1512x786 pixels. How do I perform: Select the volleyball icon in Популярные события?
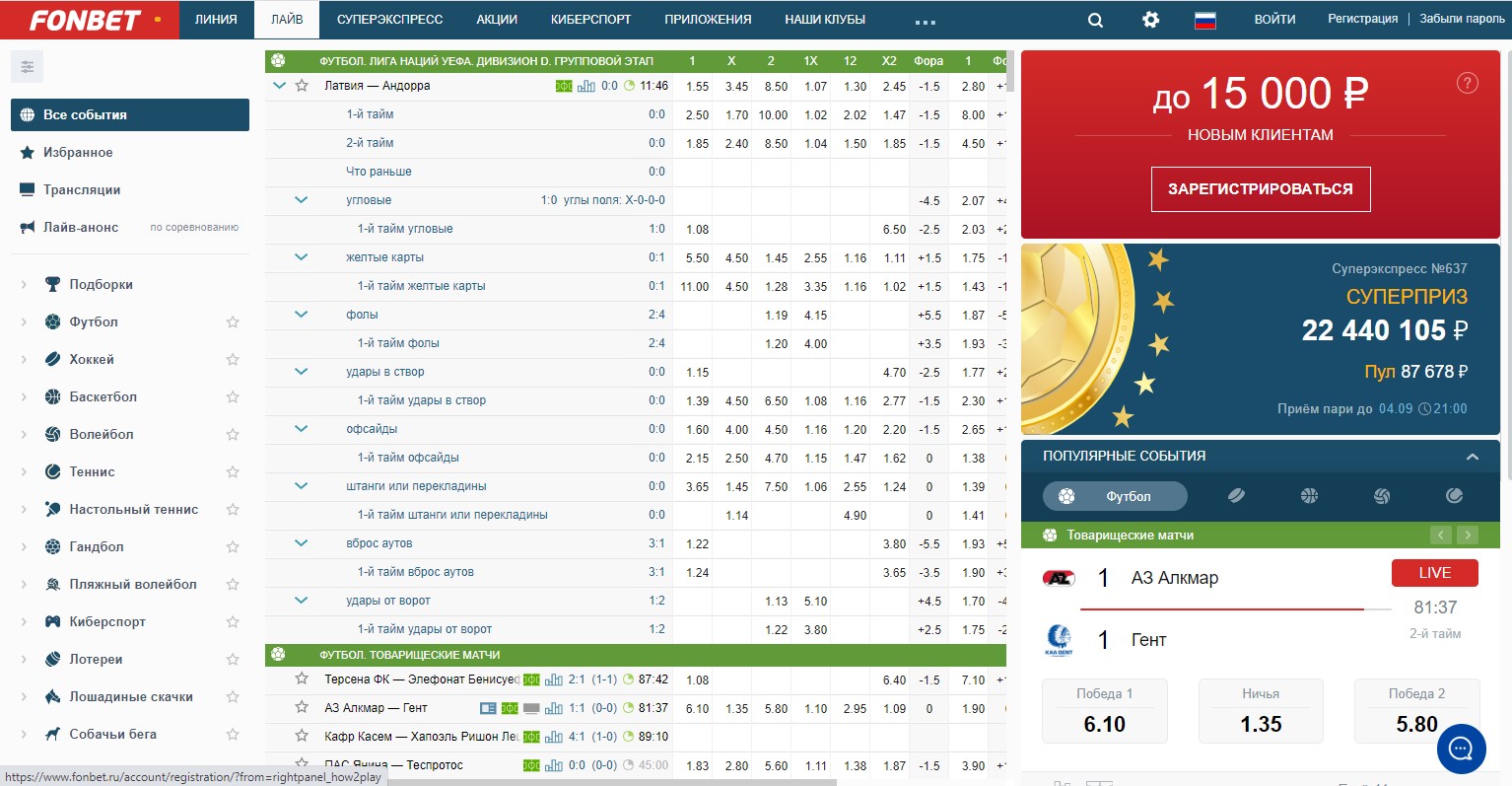pos(1382,496)
